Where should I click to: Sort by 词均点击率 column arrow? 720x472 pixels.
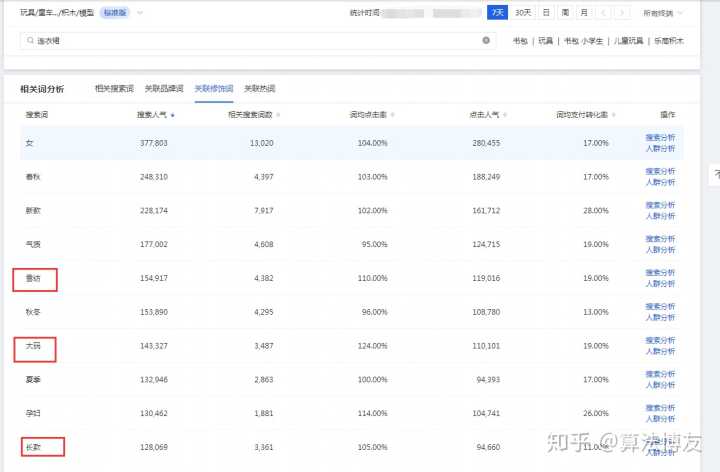392,115
